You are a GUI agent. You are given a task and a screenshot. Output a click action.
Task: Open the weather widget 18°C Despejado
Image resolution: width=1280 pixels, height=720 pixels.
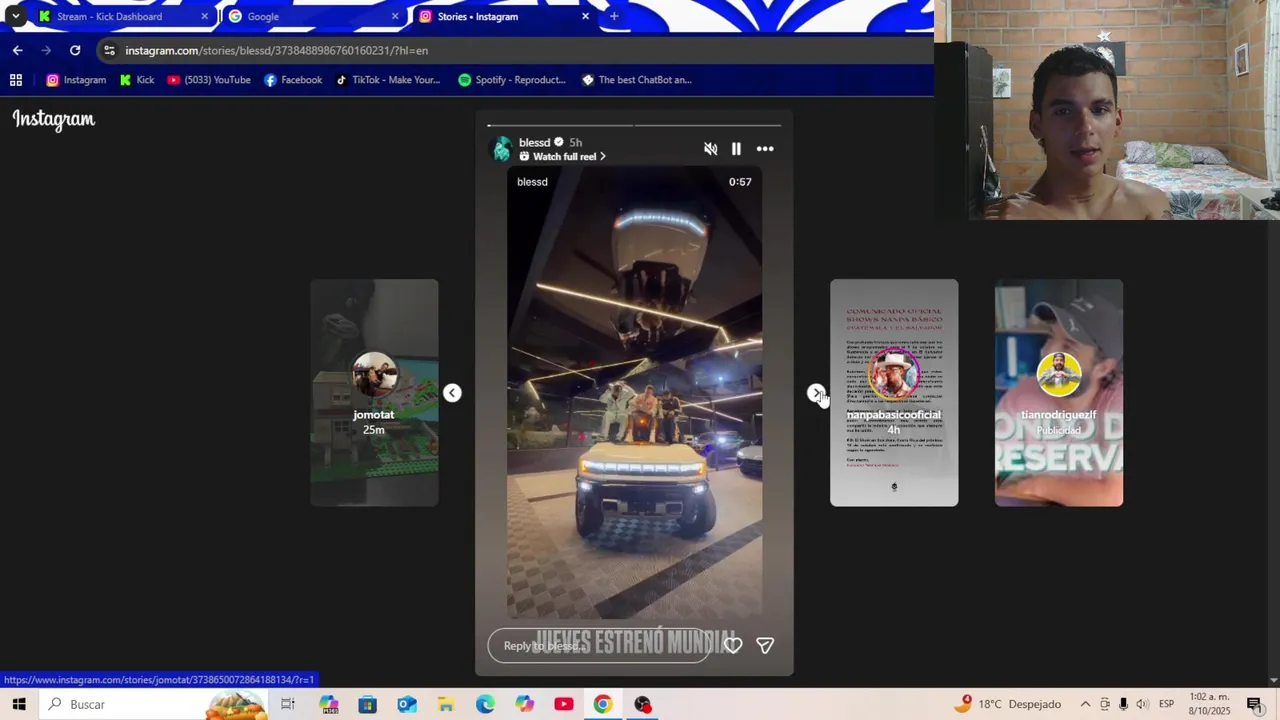tap(1007, 705)
